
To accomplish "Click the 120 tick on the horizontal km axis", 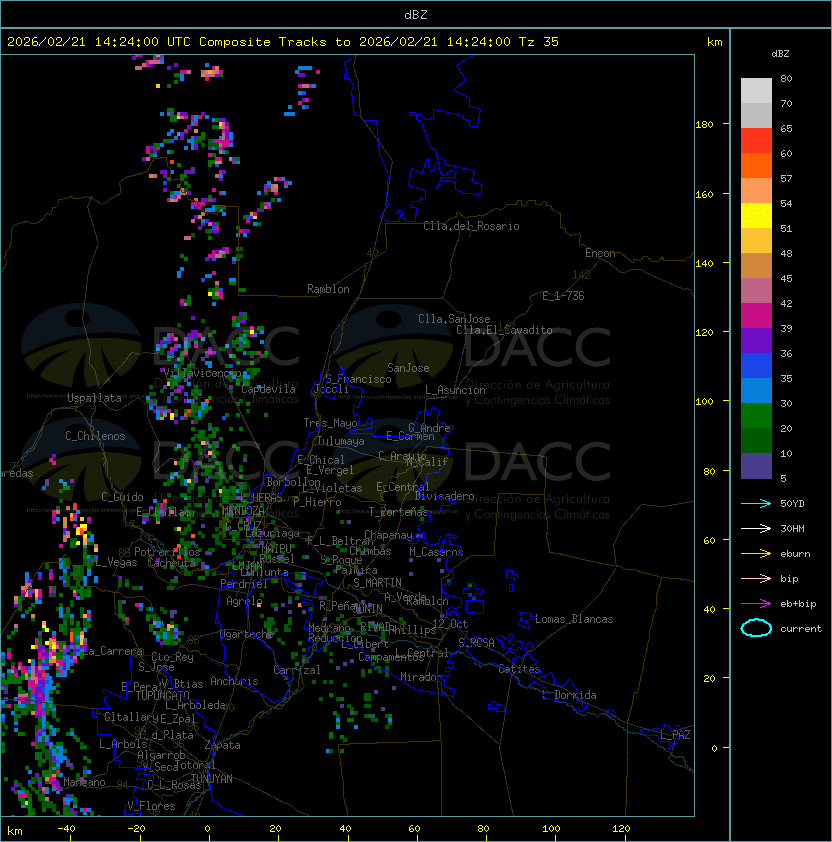I will click(x=621, y=829).
